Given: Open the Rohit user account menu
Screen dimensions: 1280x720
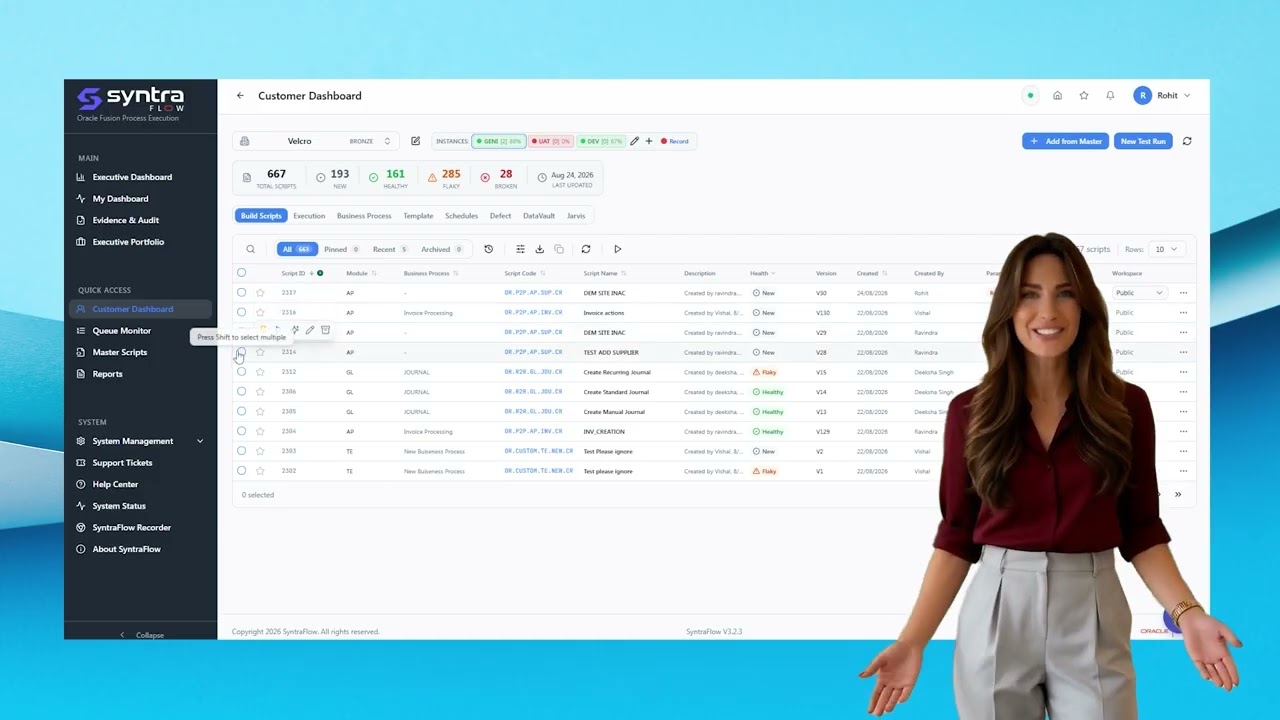Looking at the screenshot, I should pos(1162,96).
